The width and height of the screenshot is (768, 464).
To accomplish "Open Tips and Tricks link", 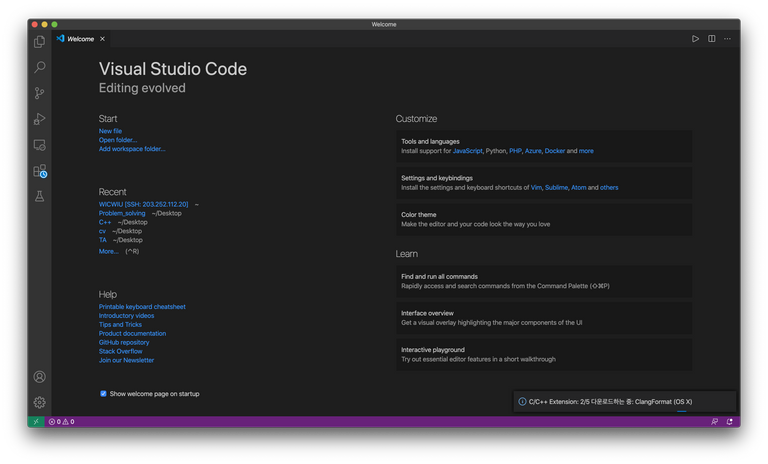I will 120,324.
